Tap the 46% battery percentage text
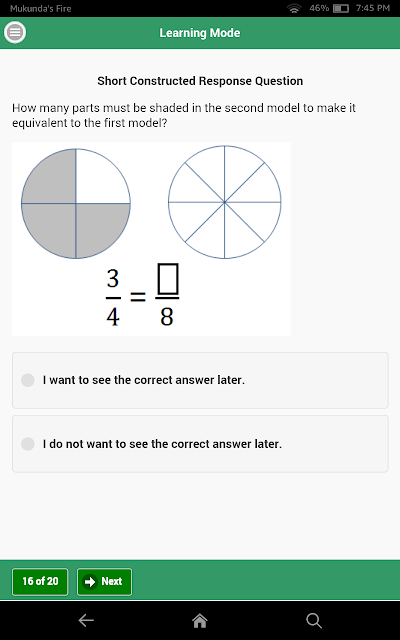The width and height of the screenshot is (400, 640). click(x=319, y=8)
